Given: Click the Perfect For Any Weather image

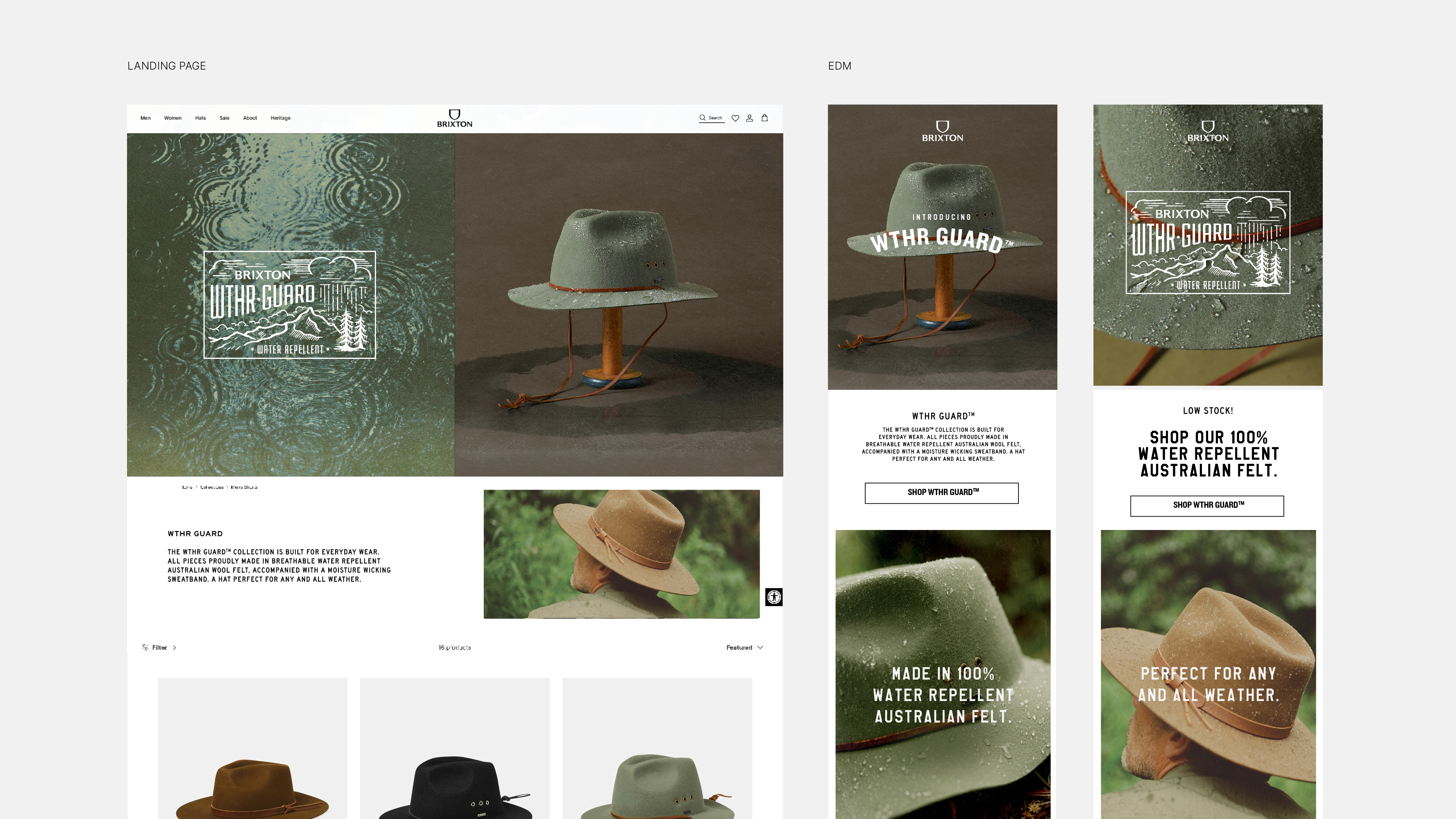Looking at the screenshot, I should [1208, 674].
